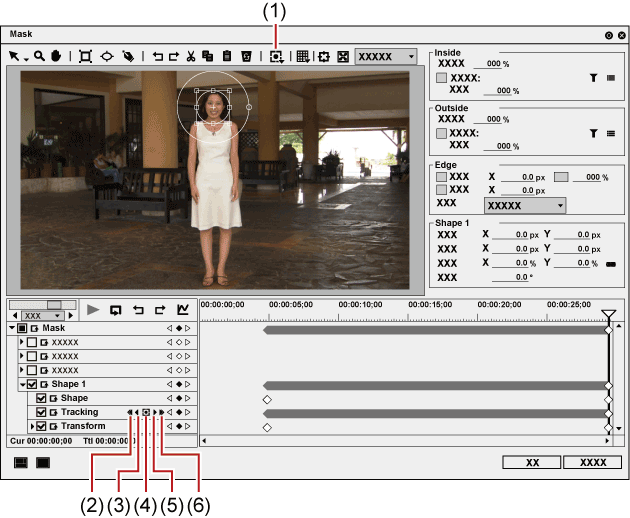Click the timeline zoom slider thumb
630x518 pixels.
55,305
